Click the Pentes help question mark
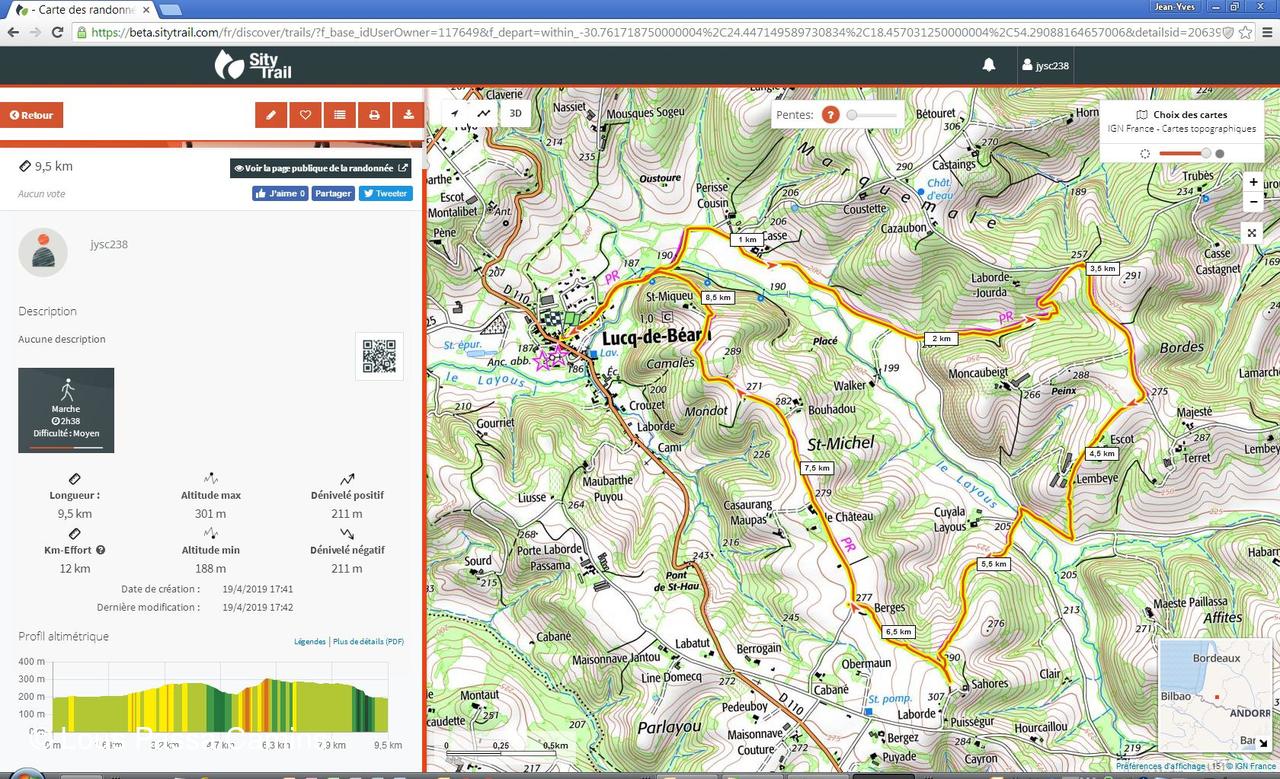This screenshot has width=1280, height=779. (830, 115)
